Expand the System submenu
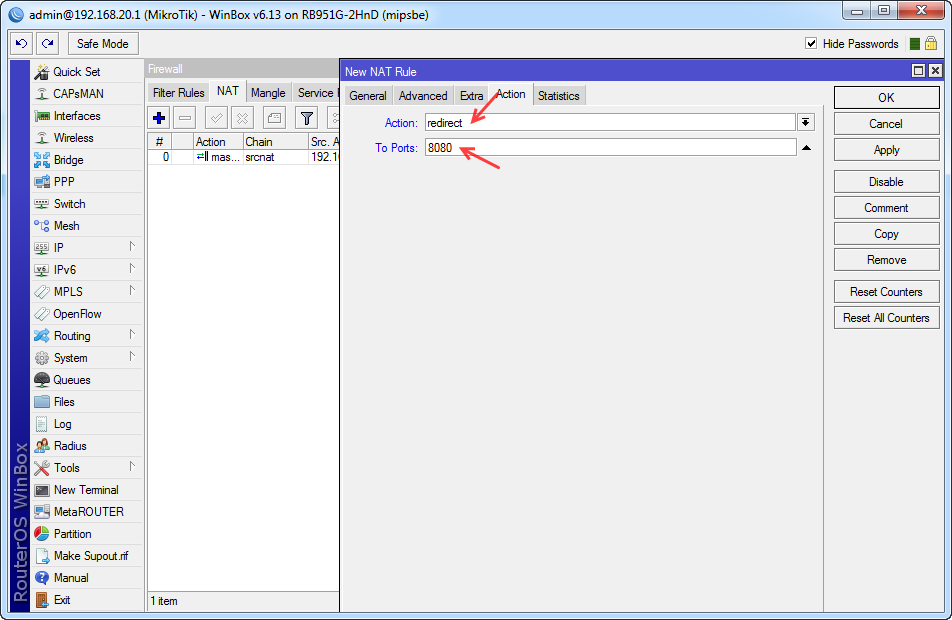The width and height of the screenshot is (952, 620). [132, 356]
